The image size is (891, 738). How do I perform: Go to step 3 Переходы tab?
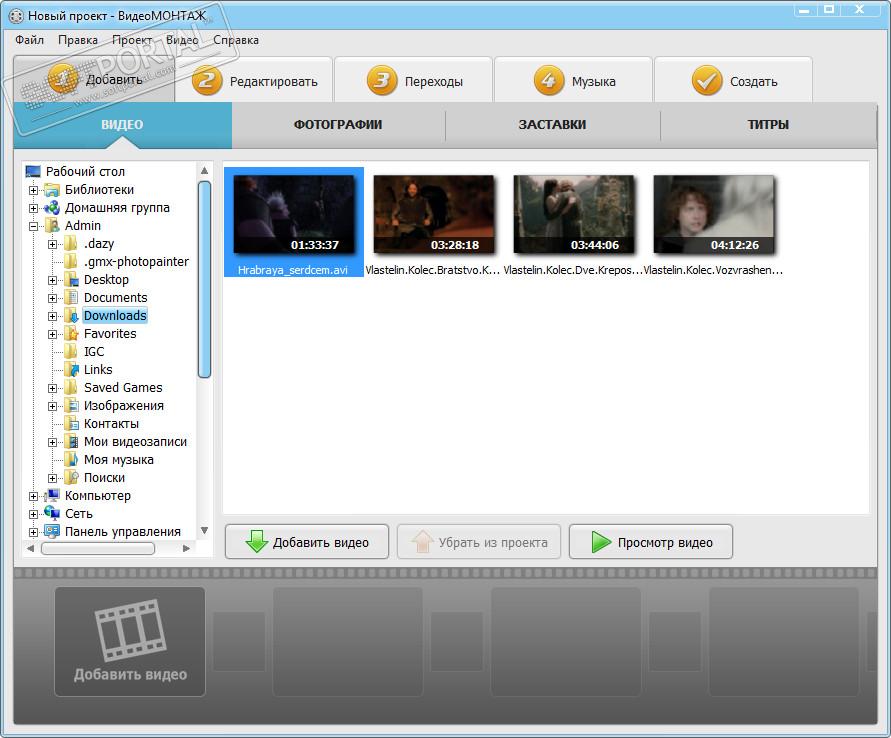click(x=414, y=80)
